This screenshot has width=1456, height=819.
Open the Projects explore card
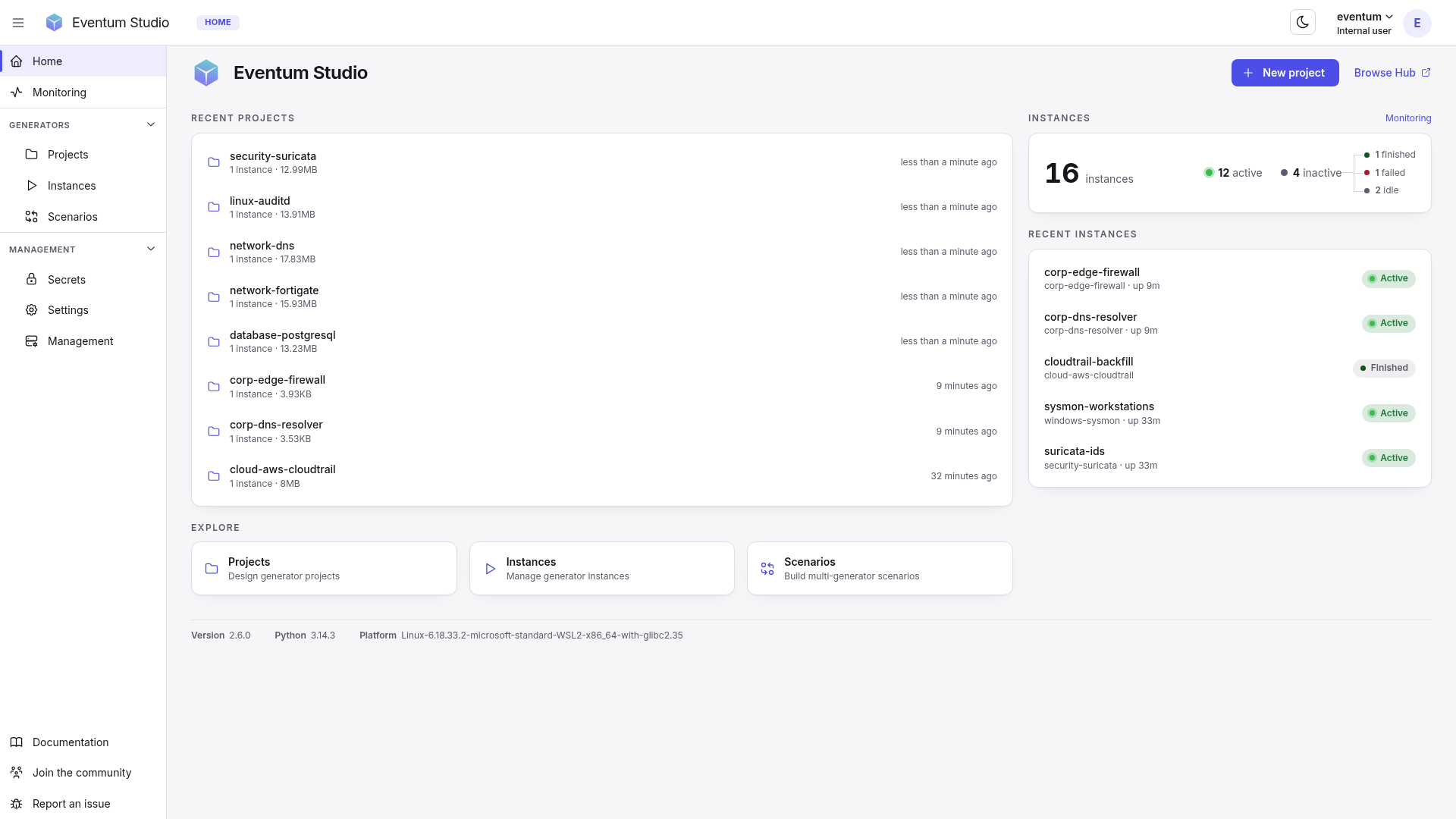coord(324,569)
